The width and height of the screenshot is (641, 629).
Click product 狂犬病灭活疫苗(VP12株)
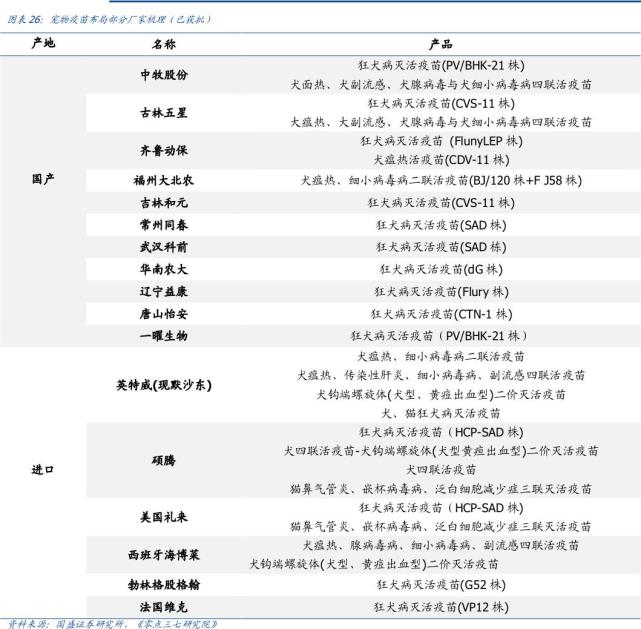[441, 607]
